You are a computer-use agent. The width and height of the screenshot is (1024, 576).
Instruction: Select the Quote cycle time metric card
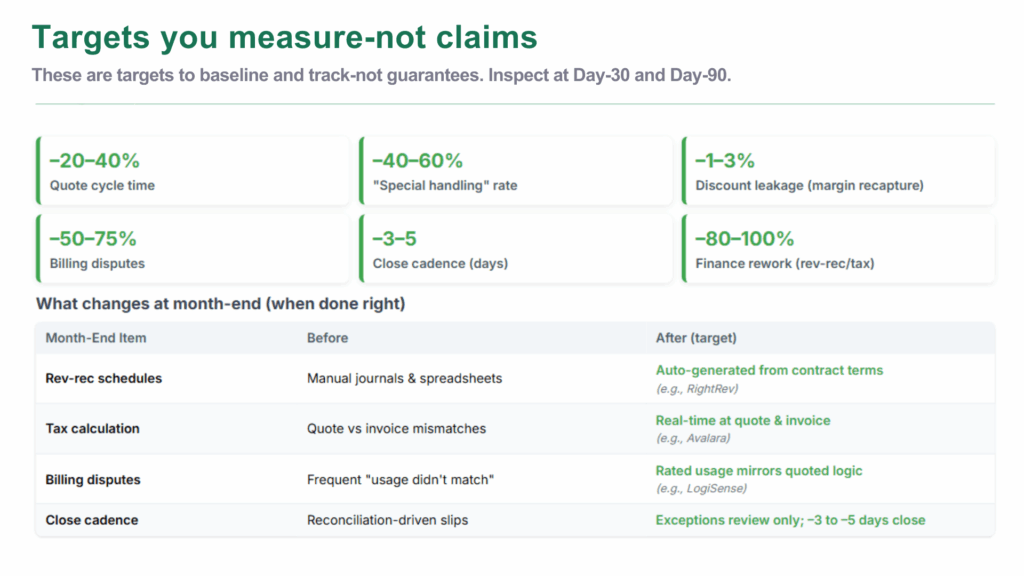(x=193, y=171)
